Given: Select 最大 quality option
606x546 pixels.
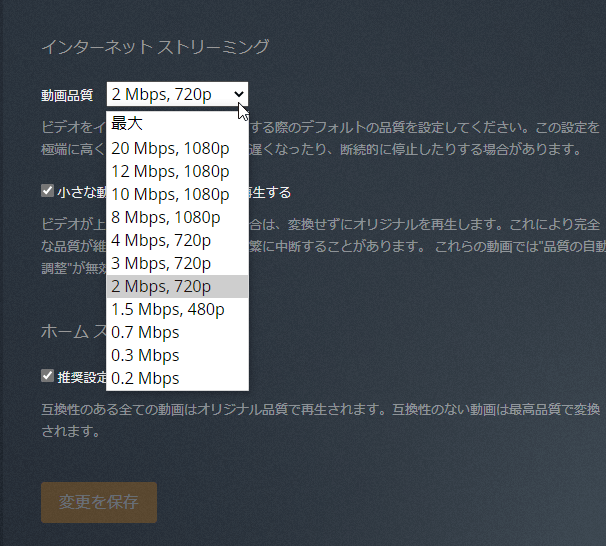Looking at the screenshot, I should coord(177,124).
